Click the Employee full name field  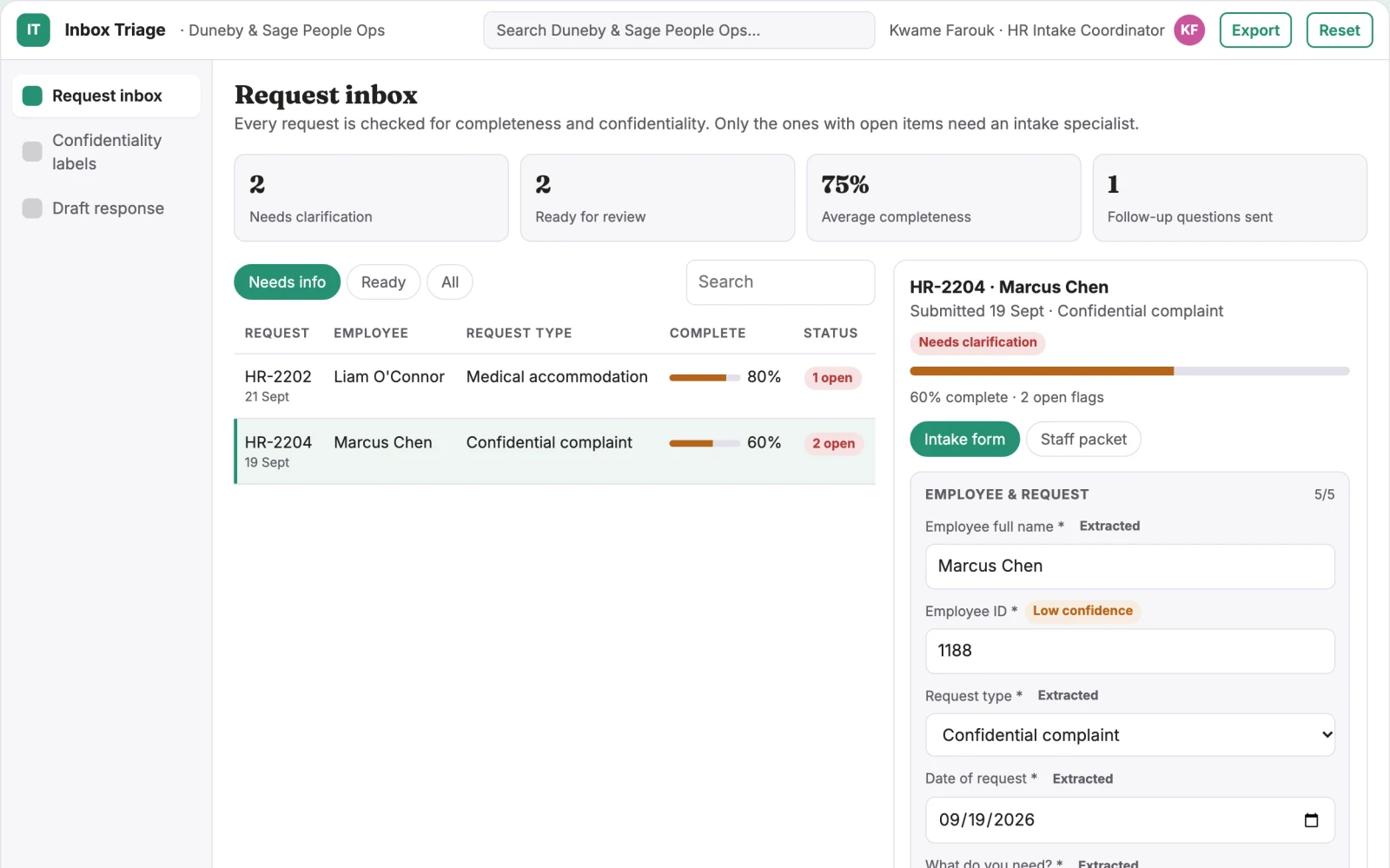coord(1129,567)
